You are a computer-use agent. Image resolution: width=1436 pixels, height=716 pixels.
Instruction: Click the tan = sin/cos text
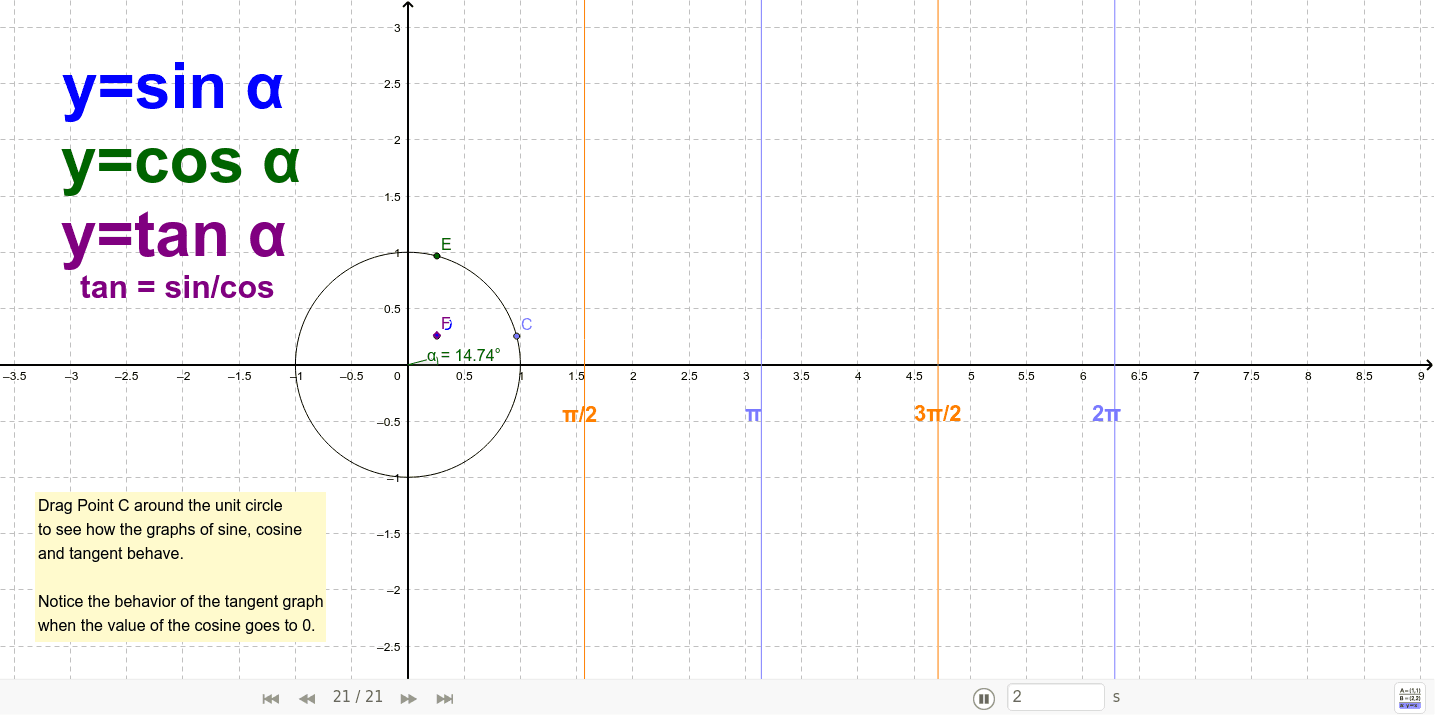coord(177,288)
